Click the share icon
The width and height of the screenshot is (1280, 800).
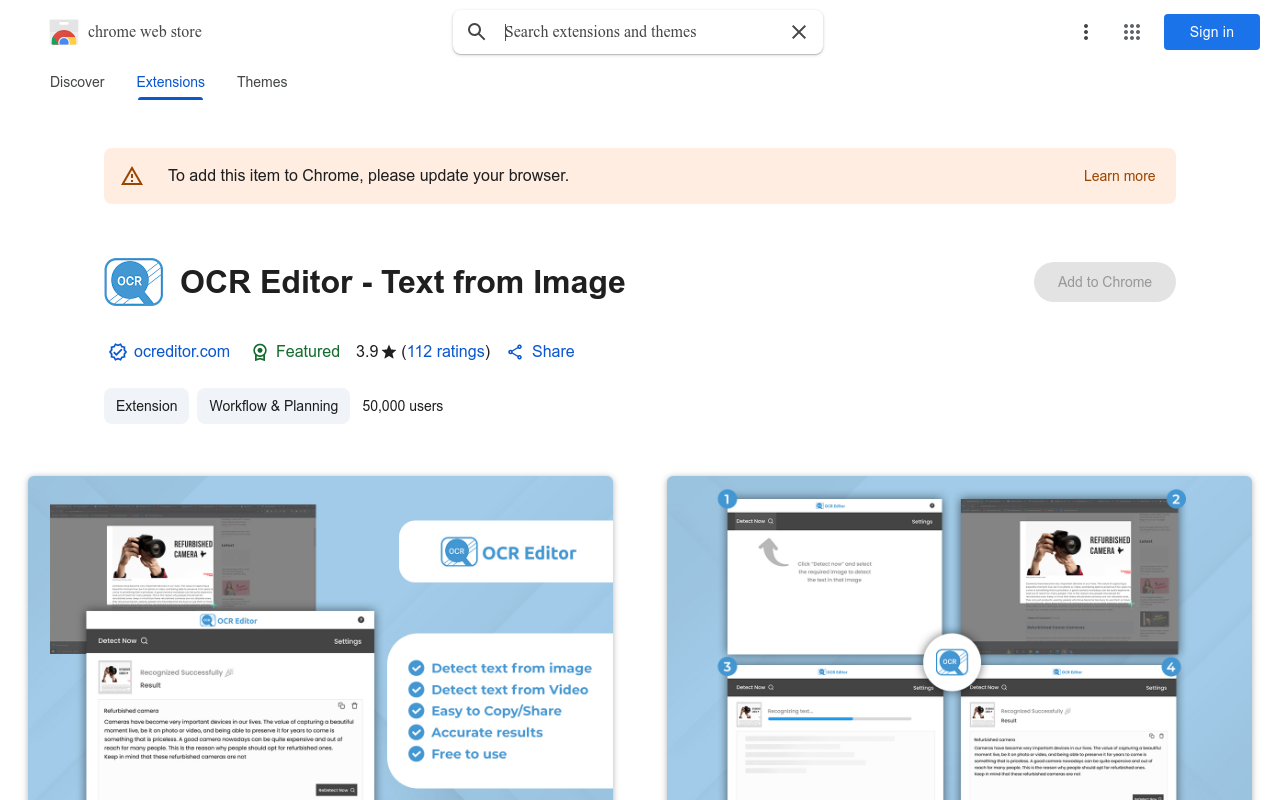coord(515,352)
